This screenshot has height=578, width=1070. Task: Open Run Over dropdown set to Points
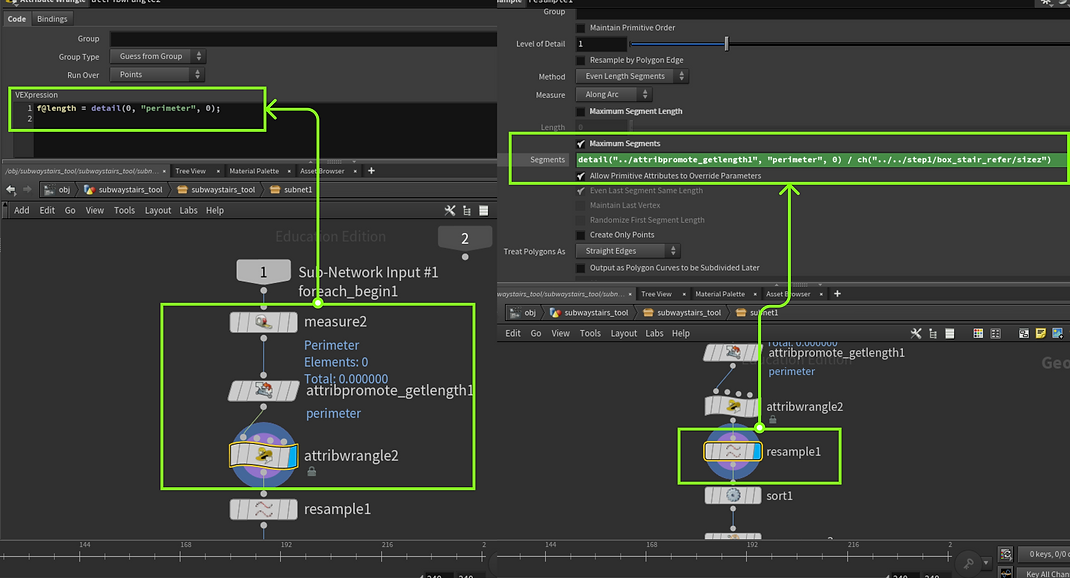(x=158, y=74)
